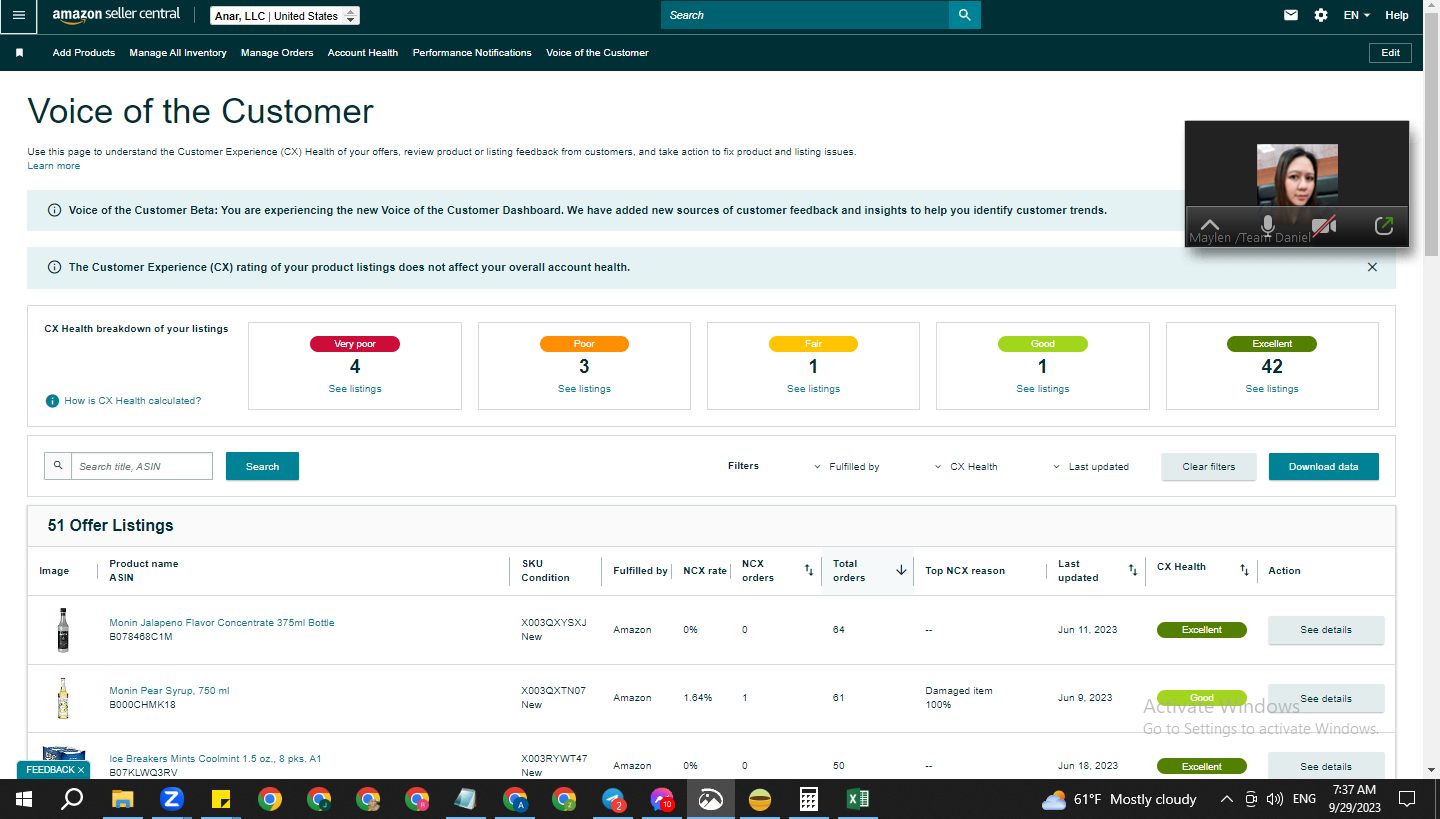
Task: Dismiss the CX rating notice with X
Action: click(x=1372, y=267)
